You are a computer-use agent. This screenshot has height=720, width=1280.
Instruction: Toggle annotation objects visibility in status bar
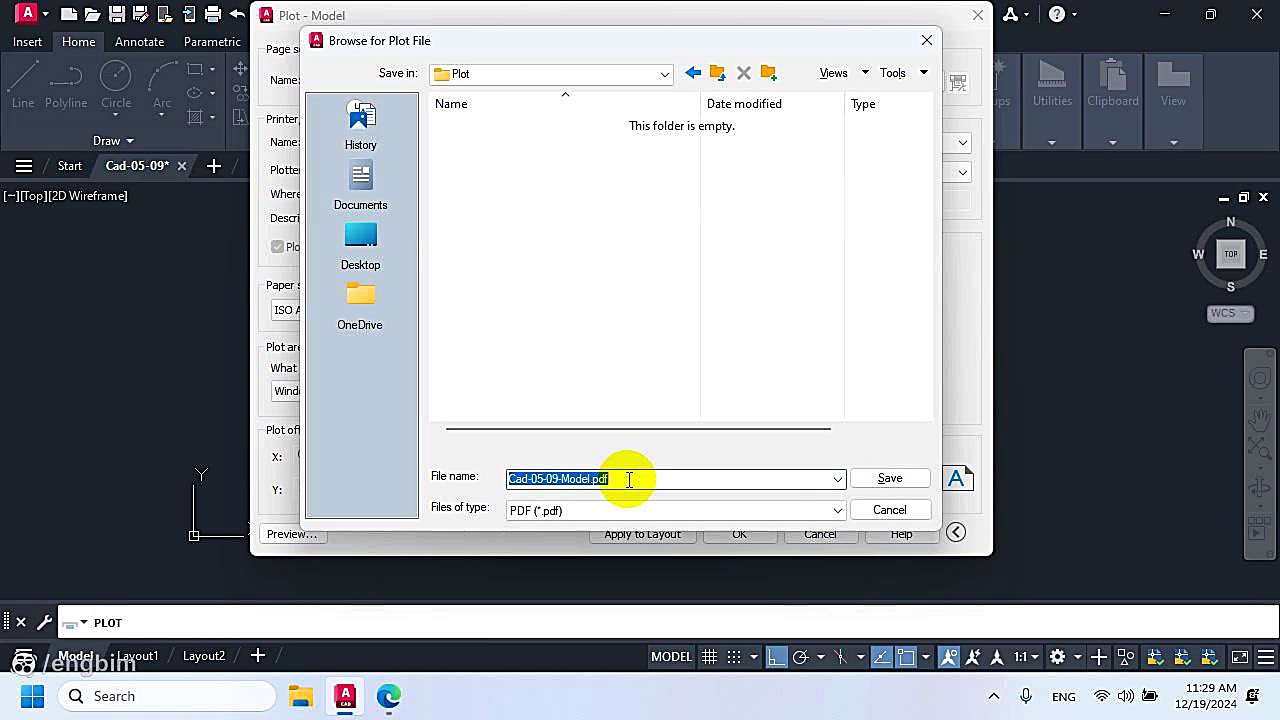pos(949,657)
